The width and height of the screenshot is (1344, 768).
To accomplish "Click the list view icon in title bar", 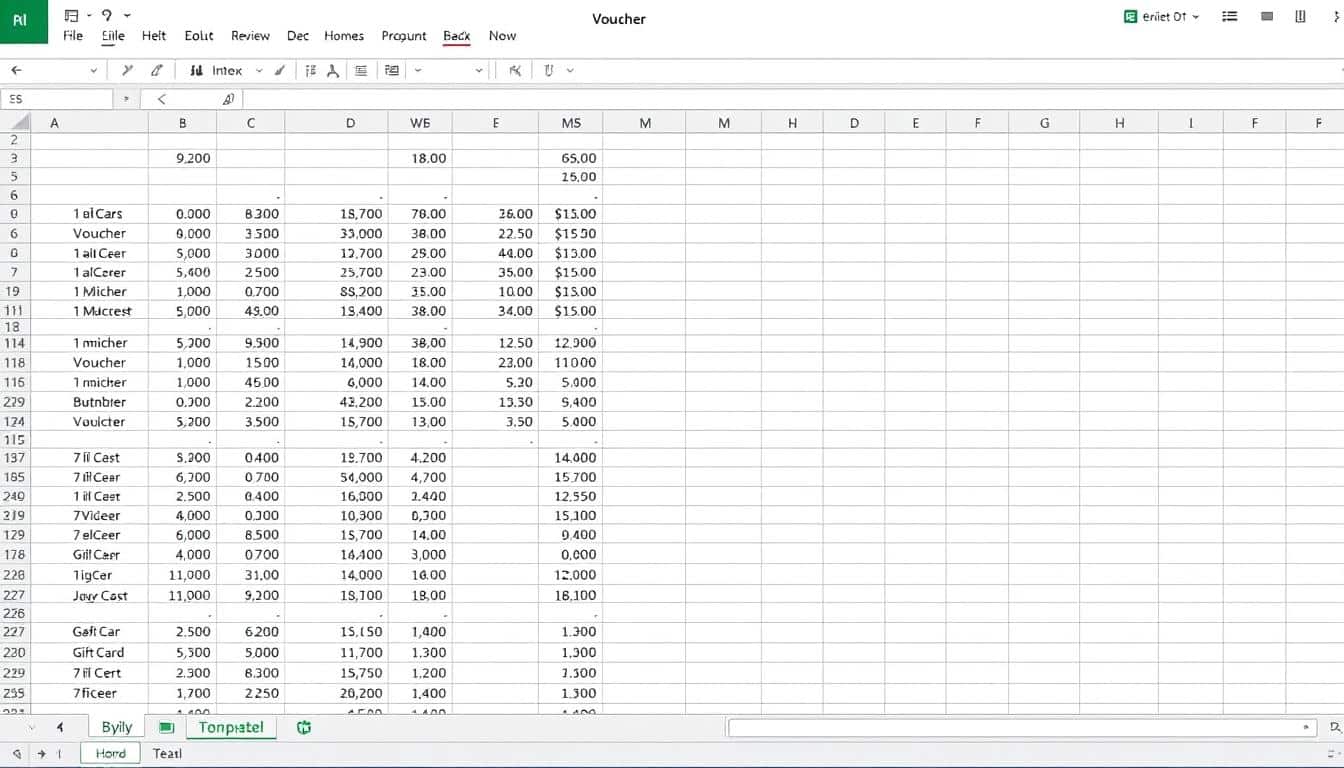I will [1230, 17].
